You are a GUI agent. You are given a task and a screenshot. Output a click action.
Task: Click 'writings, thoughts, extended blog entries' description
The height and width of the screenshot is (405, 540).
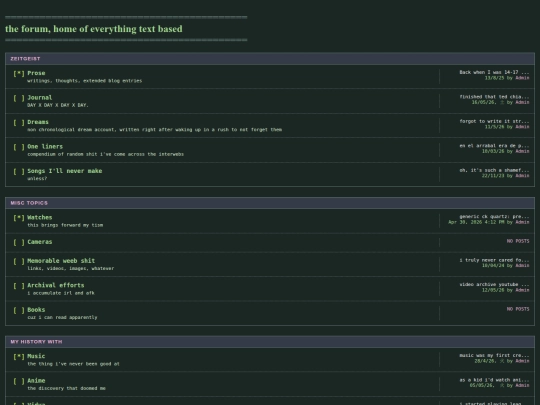point(84,81)
